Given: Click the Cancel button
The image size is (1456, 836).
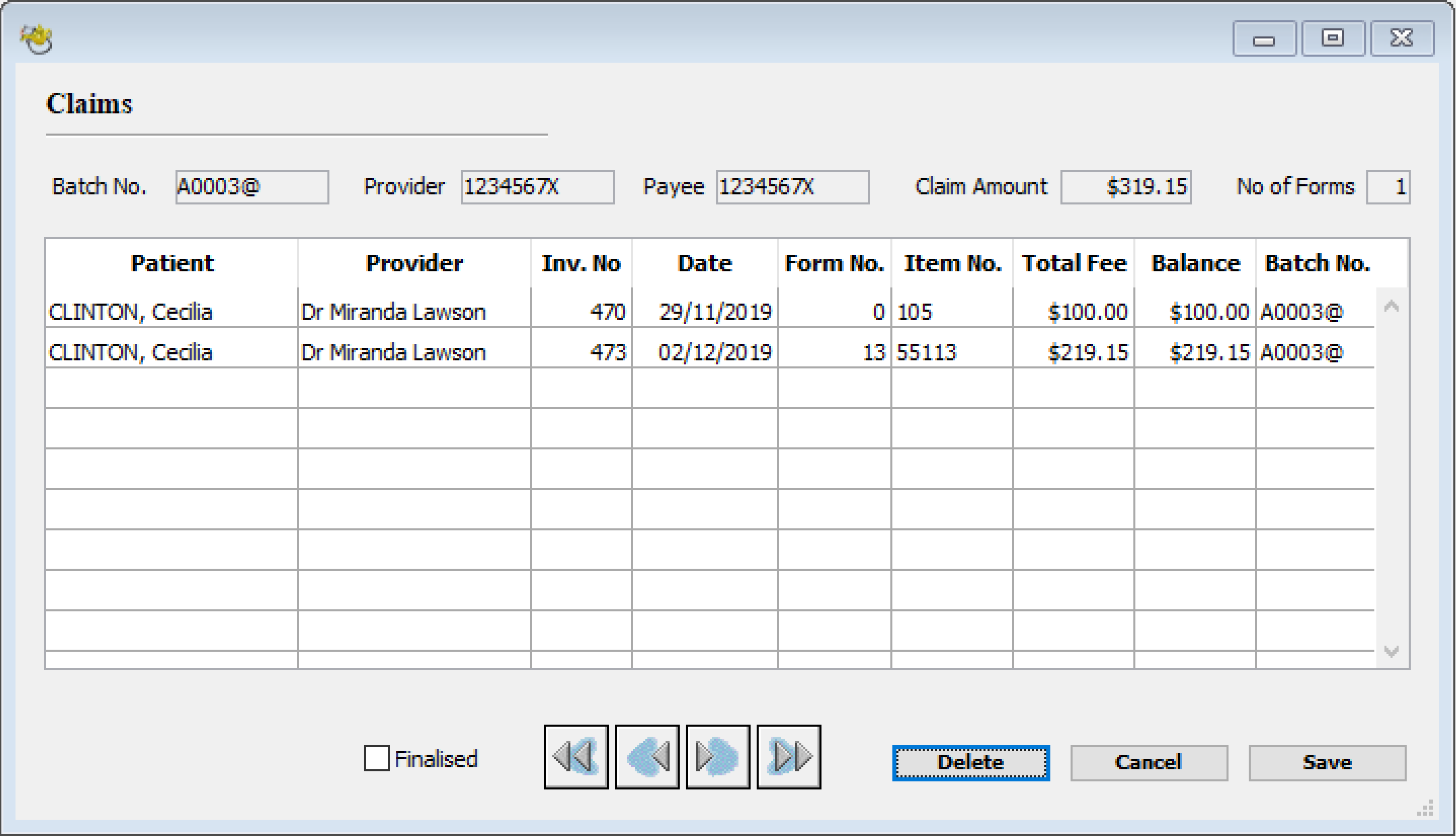Looking at the screenshot, I should [1148, 762].
